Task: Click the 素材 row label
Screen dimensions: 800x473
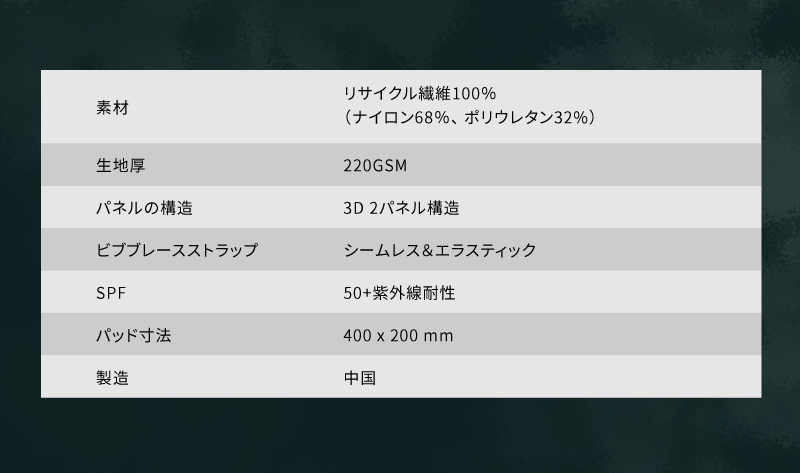Action: click(x=112, y=108)
